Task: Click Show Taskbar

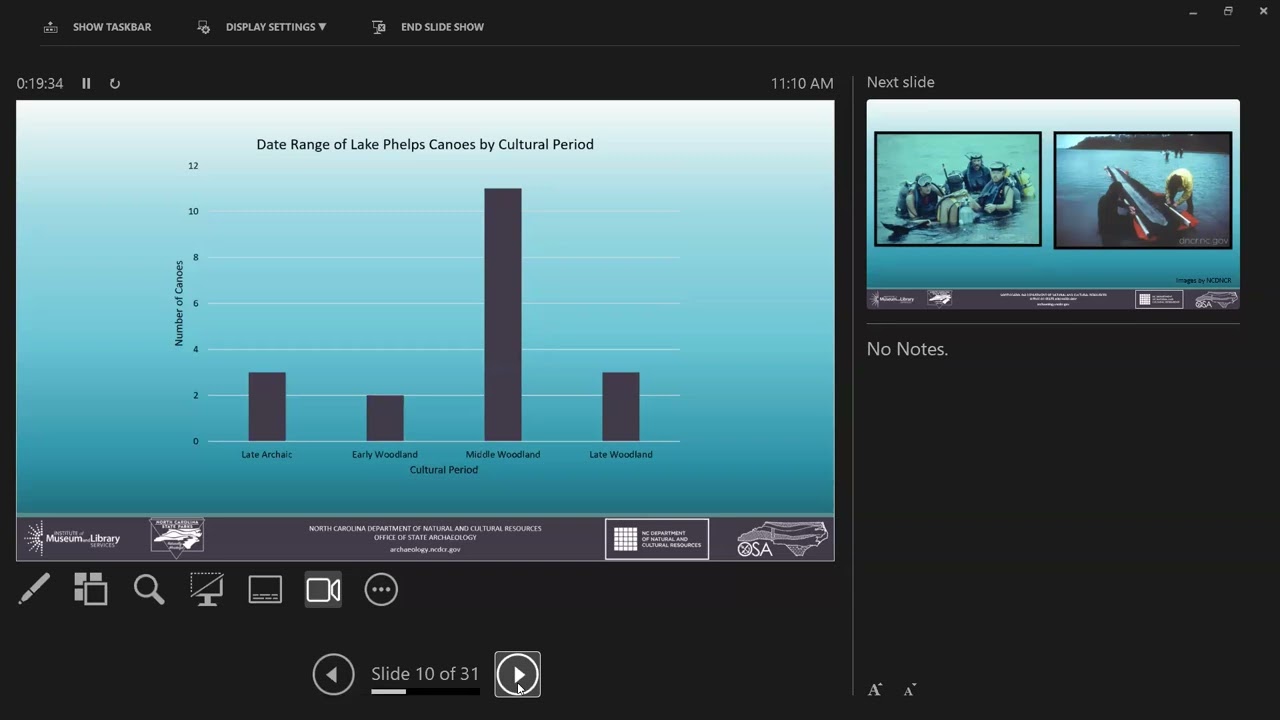Action: (98, 27)
